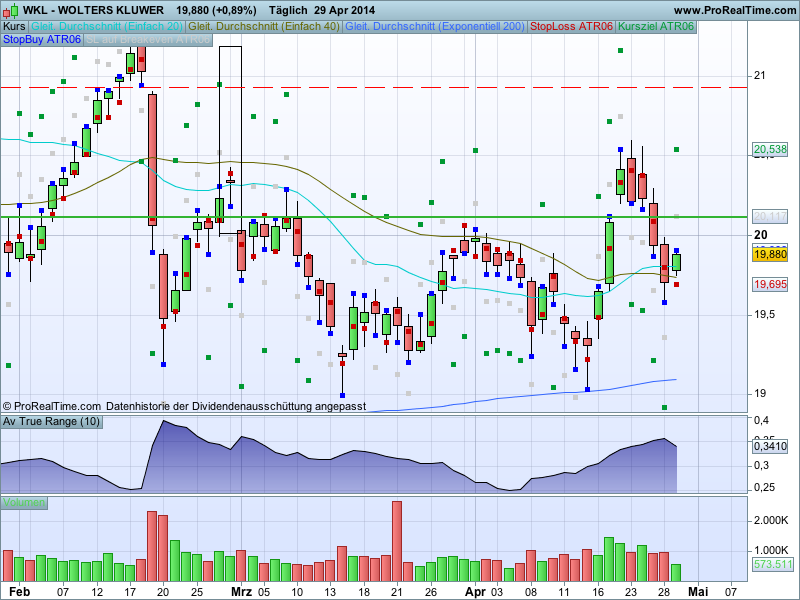Click the 29 Apr 2014 date text
Viewport: 800px width, 600px height.
coord(344,10)
